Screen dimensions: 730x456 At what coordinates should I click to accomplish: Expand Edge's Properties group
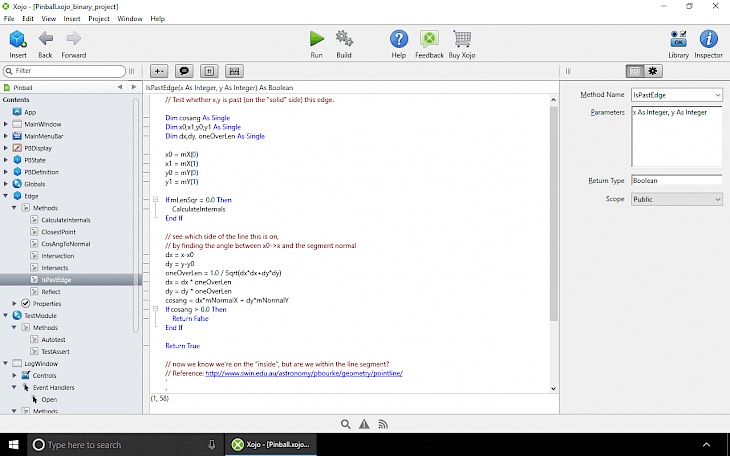tap(14, 304)
